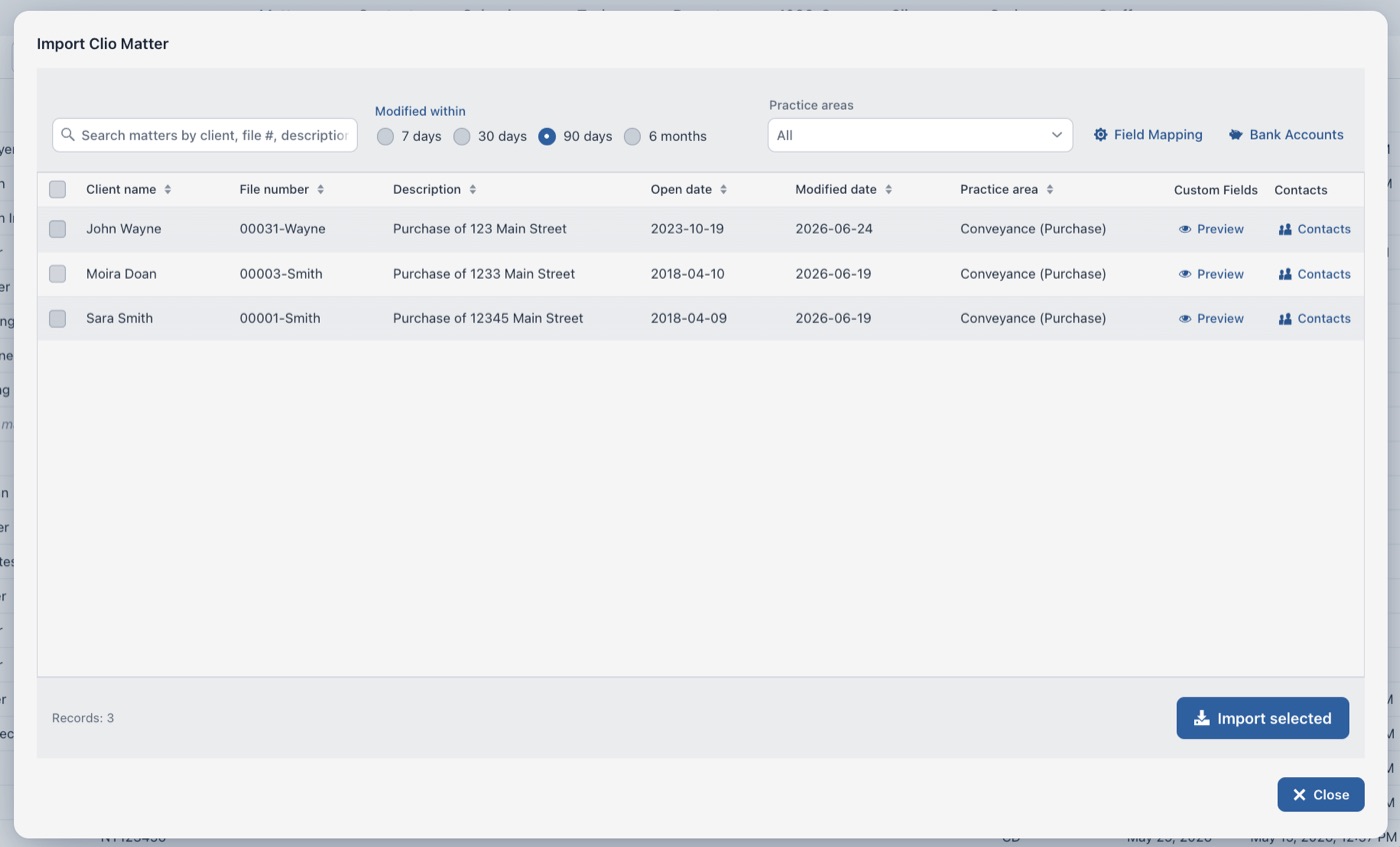Viewport: 1400px width, 847px height.
Task: Check the Moira Doan row checkbox
Action: pyautogui.click(x=57, y=274)
